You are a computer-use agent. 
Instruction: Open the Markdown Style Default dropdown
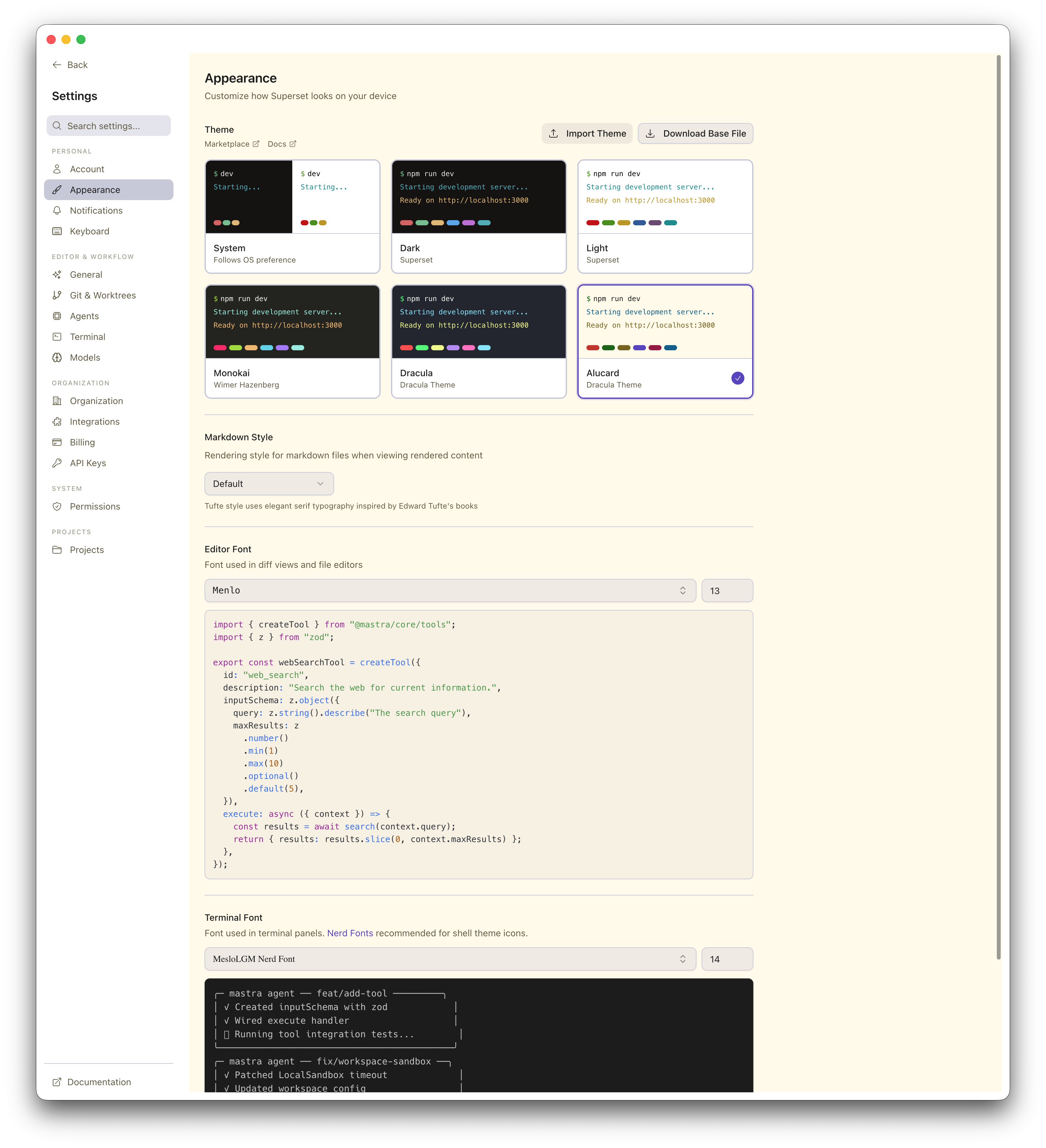pyautogui.click(x=269, y=483)
